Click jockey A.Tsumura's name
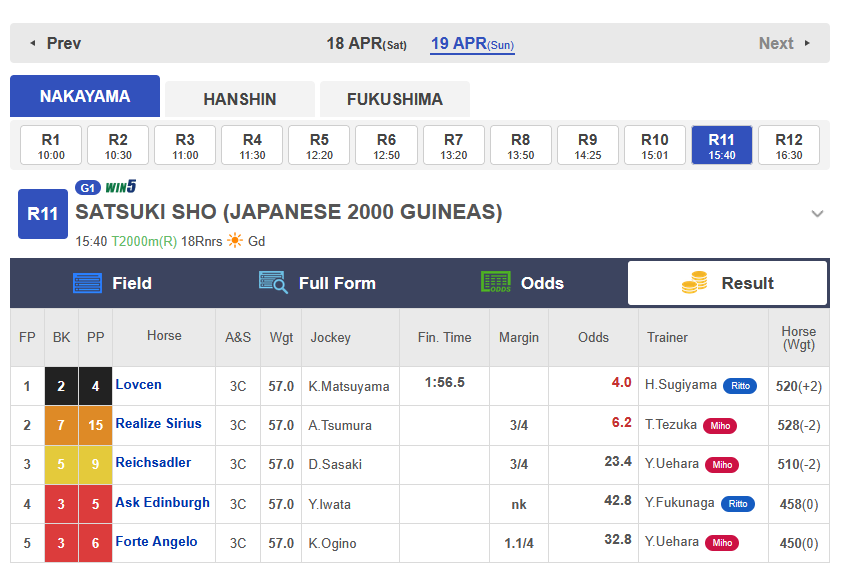 (340, 425)
